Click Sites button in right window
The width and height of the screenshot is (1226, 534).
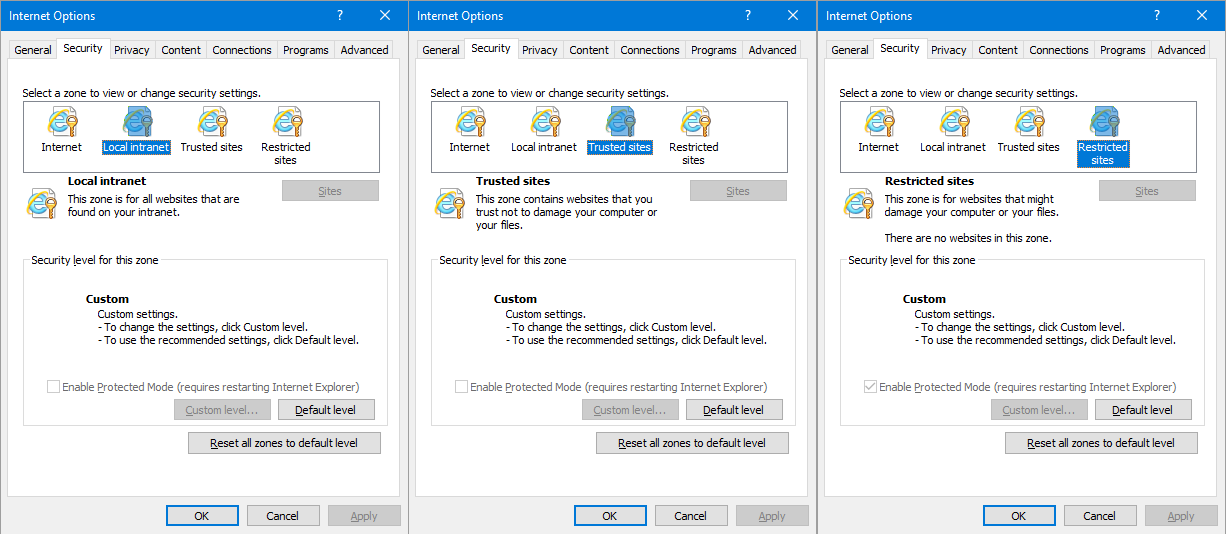pos(1147,191)
